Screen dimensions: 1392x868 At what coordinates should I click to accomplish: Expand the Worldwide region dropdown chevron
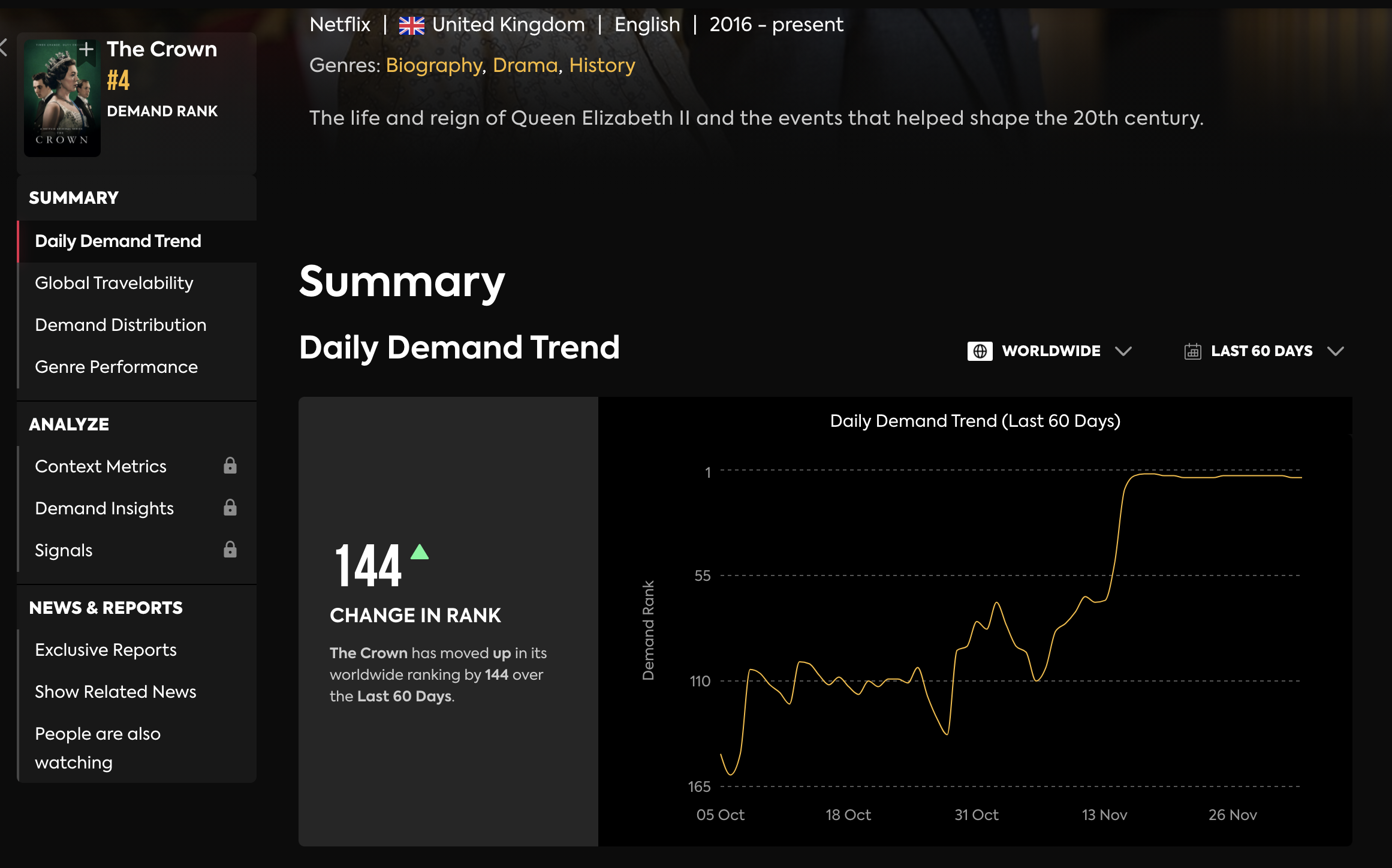click(x=1123, y=351)
